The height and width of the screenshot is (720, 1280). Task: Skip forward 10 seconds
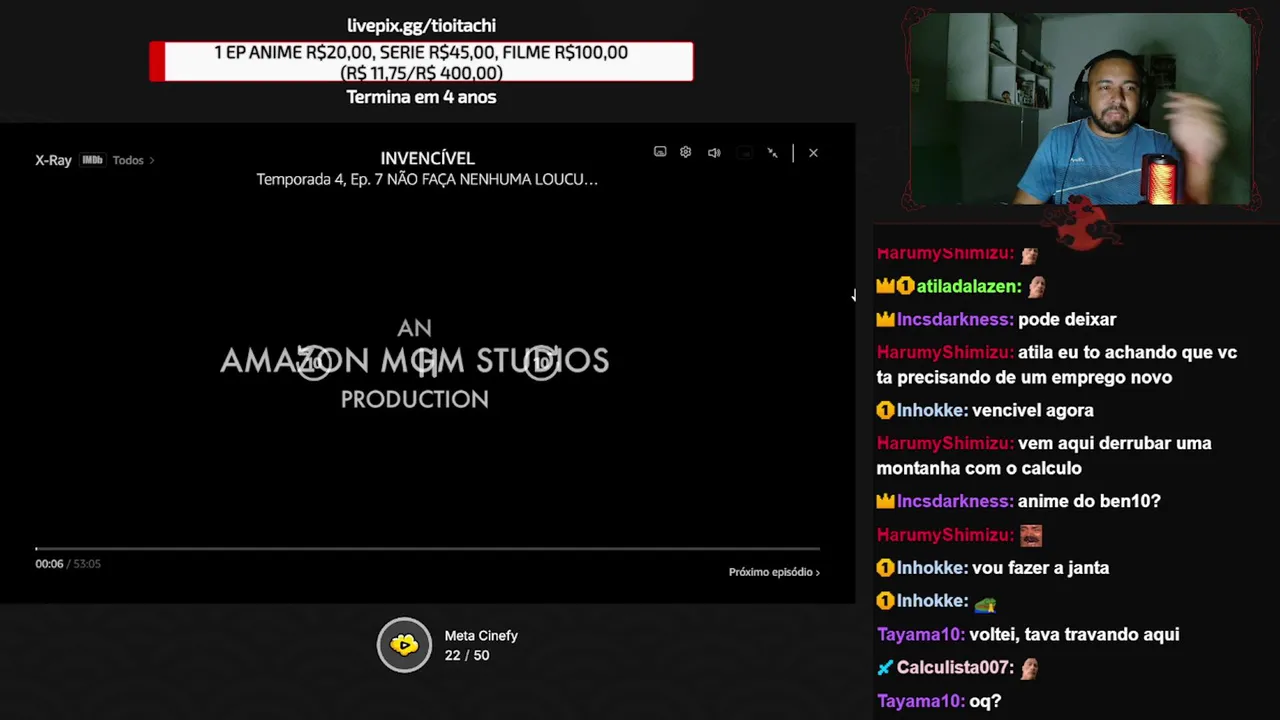542,362
